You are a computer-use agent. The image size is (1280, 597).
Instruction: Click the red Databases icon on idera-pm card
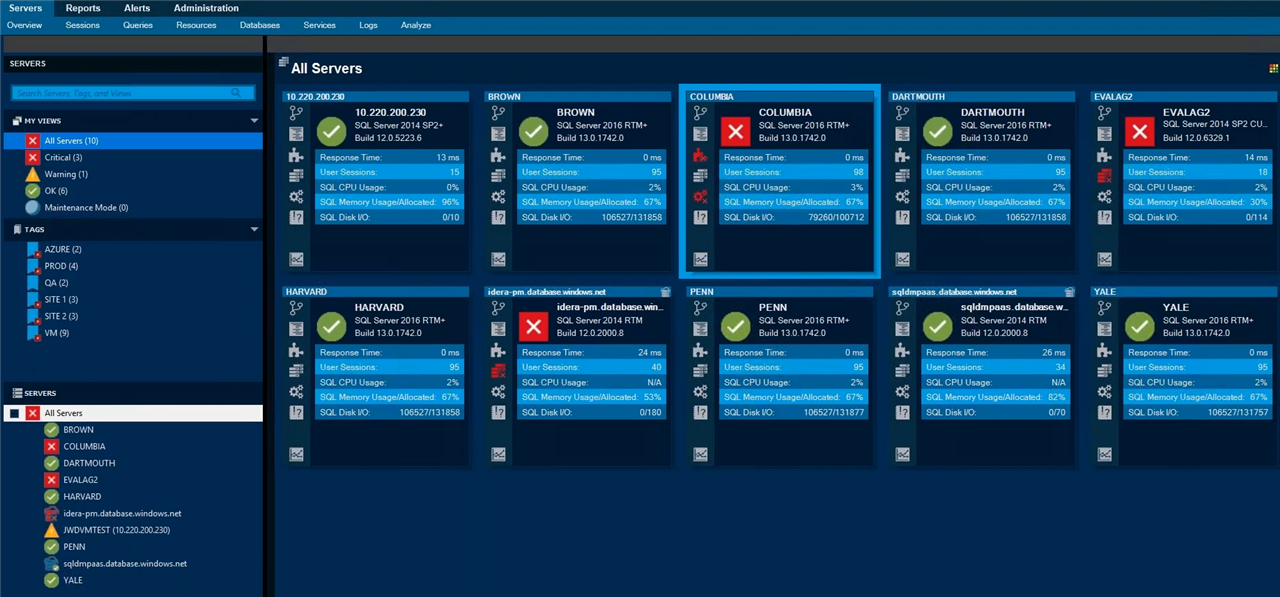(x=497, y=371)
